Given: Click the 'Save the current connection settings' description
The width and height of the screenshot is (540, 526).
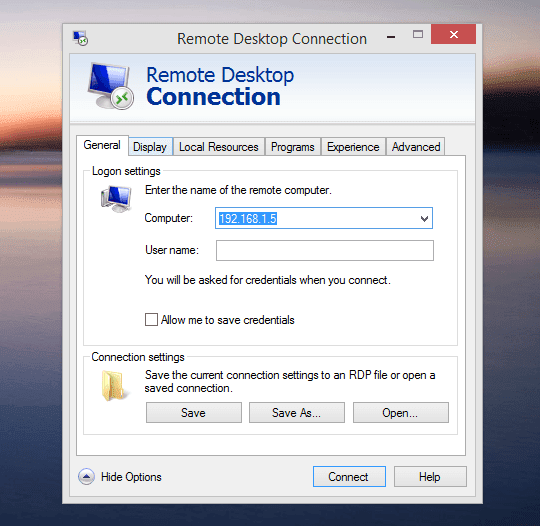Looking at the screenshot, I should coord(290,381).
